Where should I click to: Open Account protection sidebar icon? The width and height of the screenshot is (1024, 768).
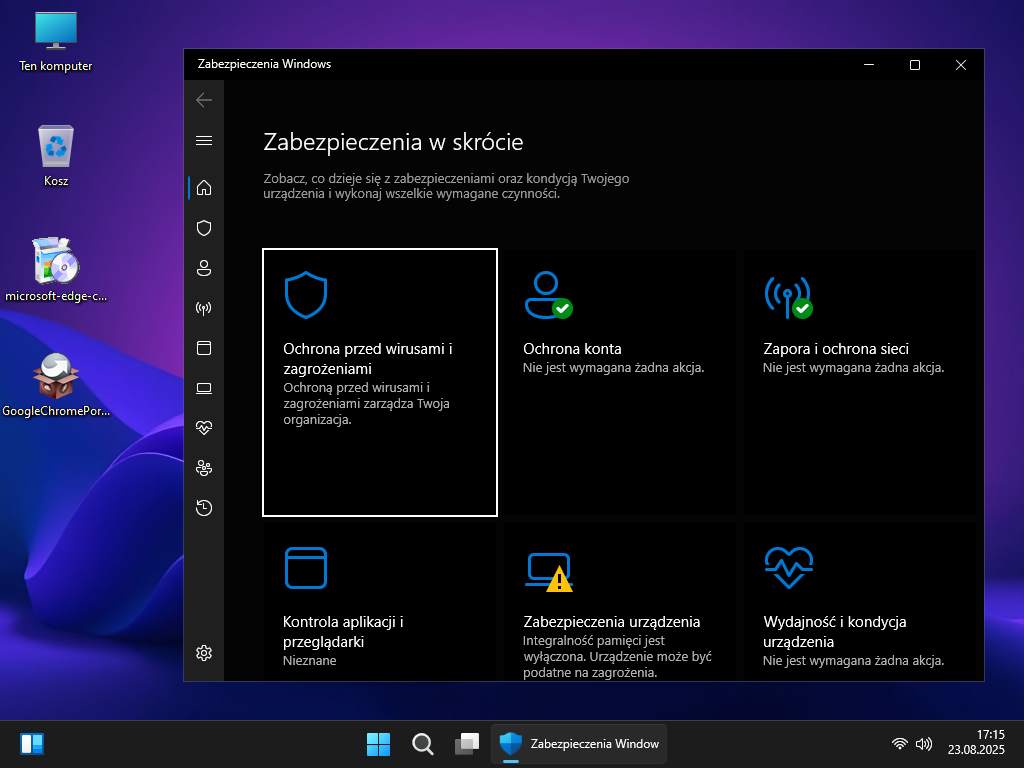tap(204, 268)
